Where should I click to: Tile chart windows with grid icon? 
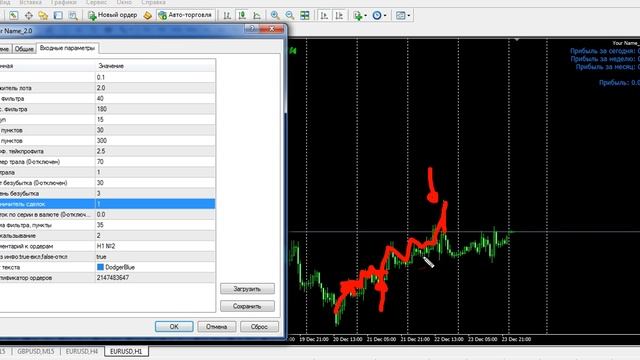click(x=305, y=16)
